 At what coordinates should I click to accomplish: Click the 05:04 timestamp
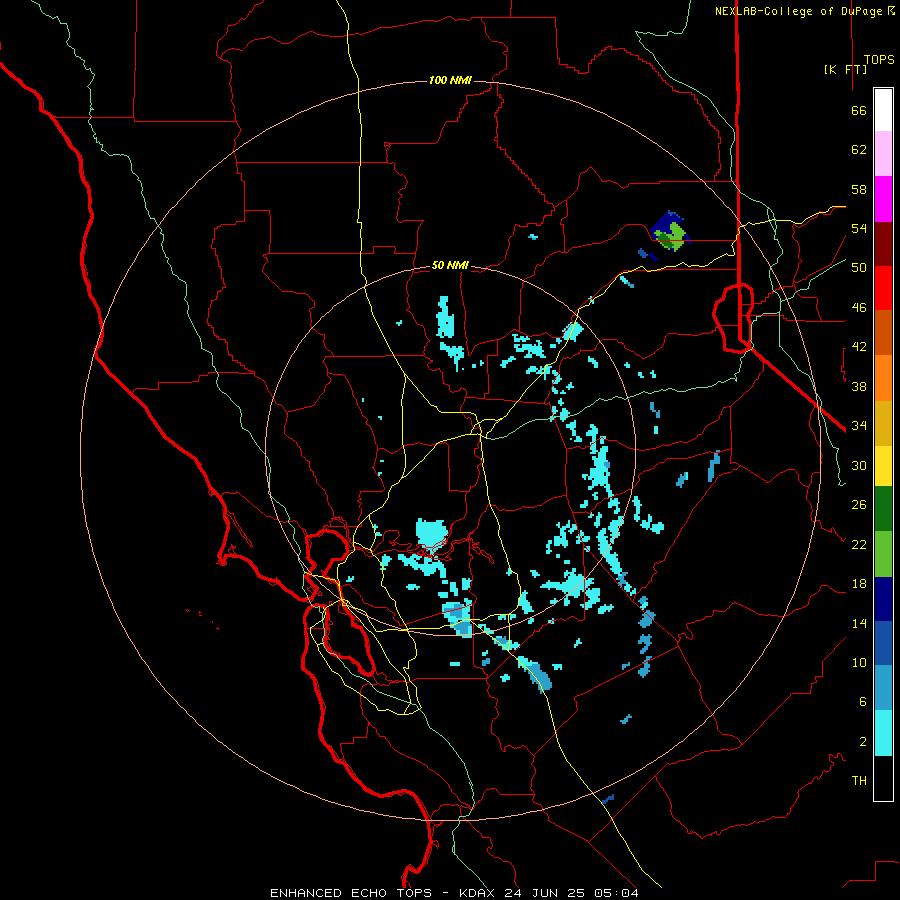pos(616,893)
